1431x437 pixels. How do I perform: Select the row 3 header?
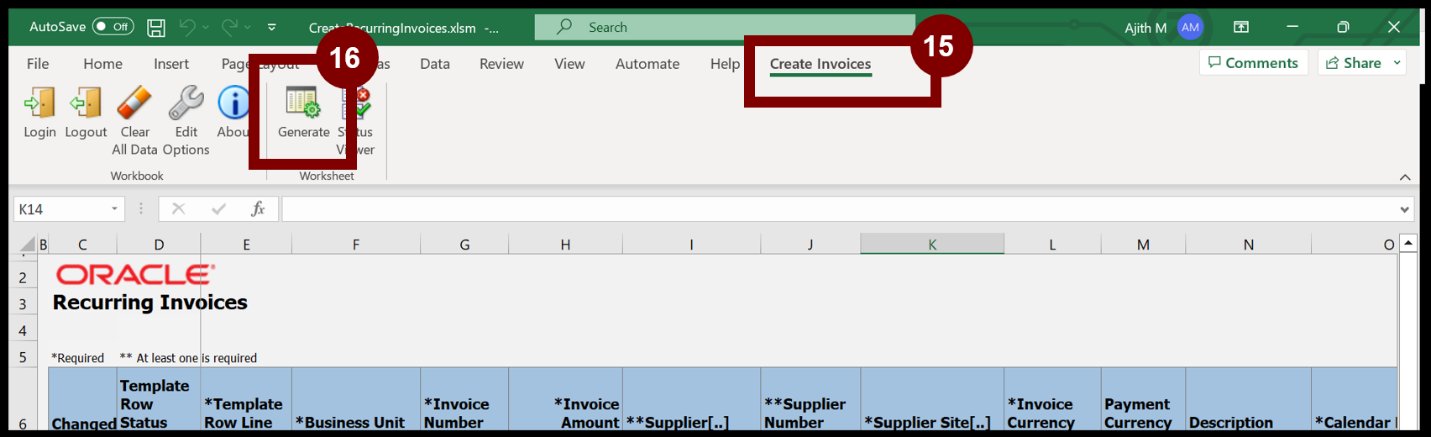[22, 303]
